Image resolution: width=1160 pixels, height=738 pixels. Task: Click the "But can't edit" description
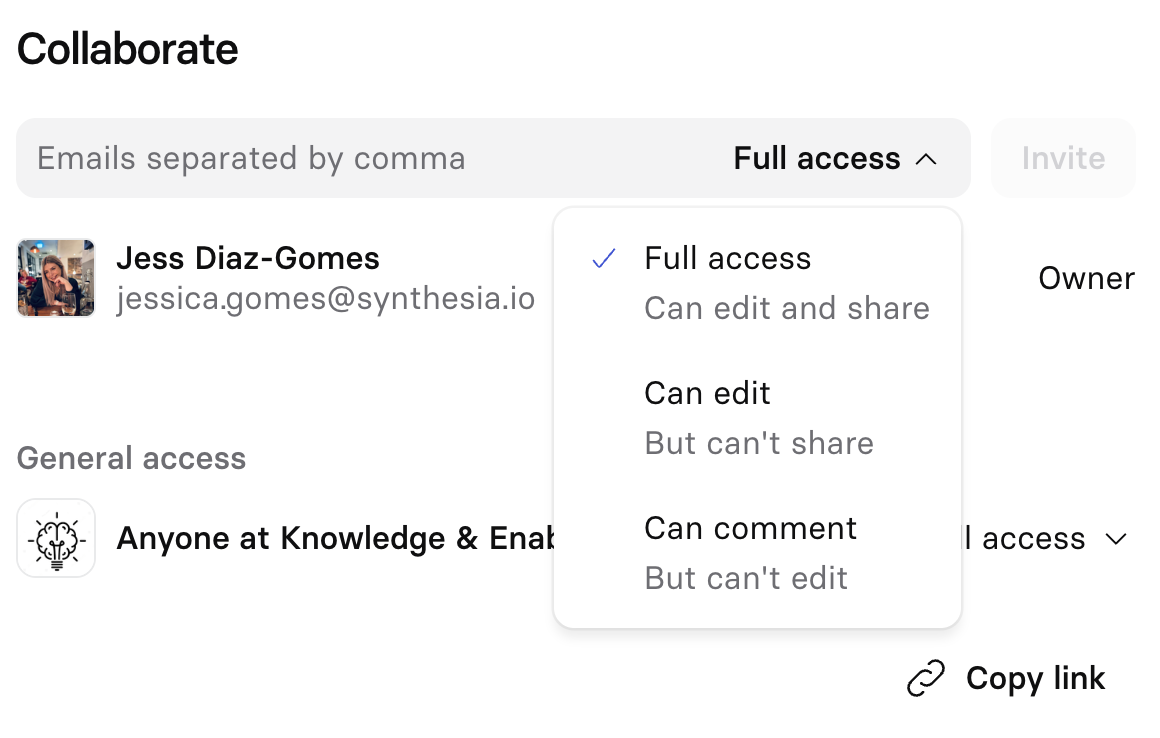746,578
